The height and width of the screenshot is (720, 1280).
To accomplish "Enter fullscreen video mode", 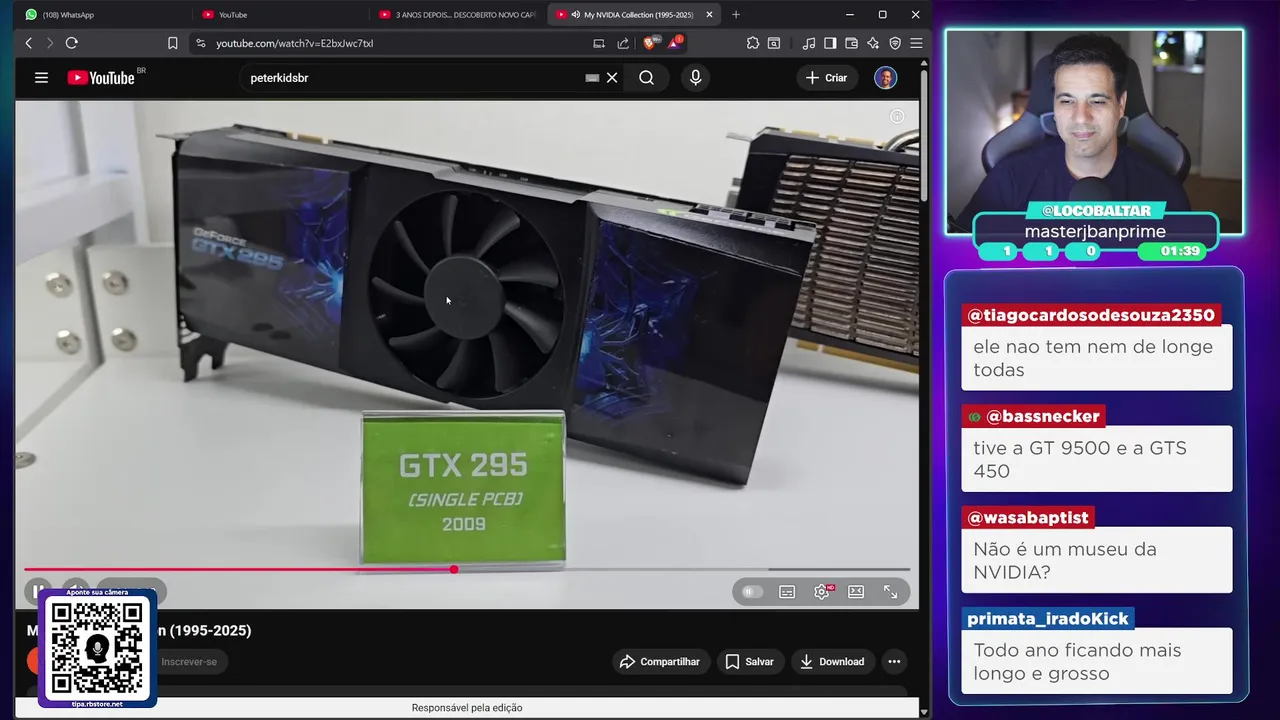I will tap(891, 591).
